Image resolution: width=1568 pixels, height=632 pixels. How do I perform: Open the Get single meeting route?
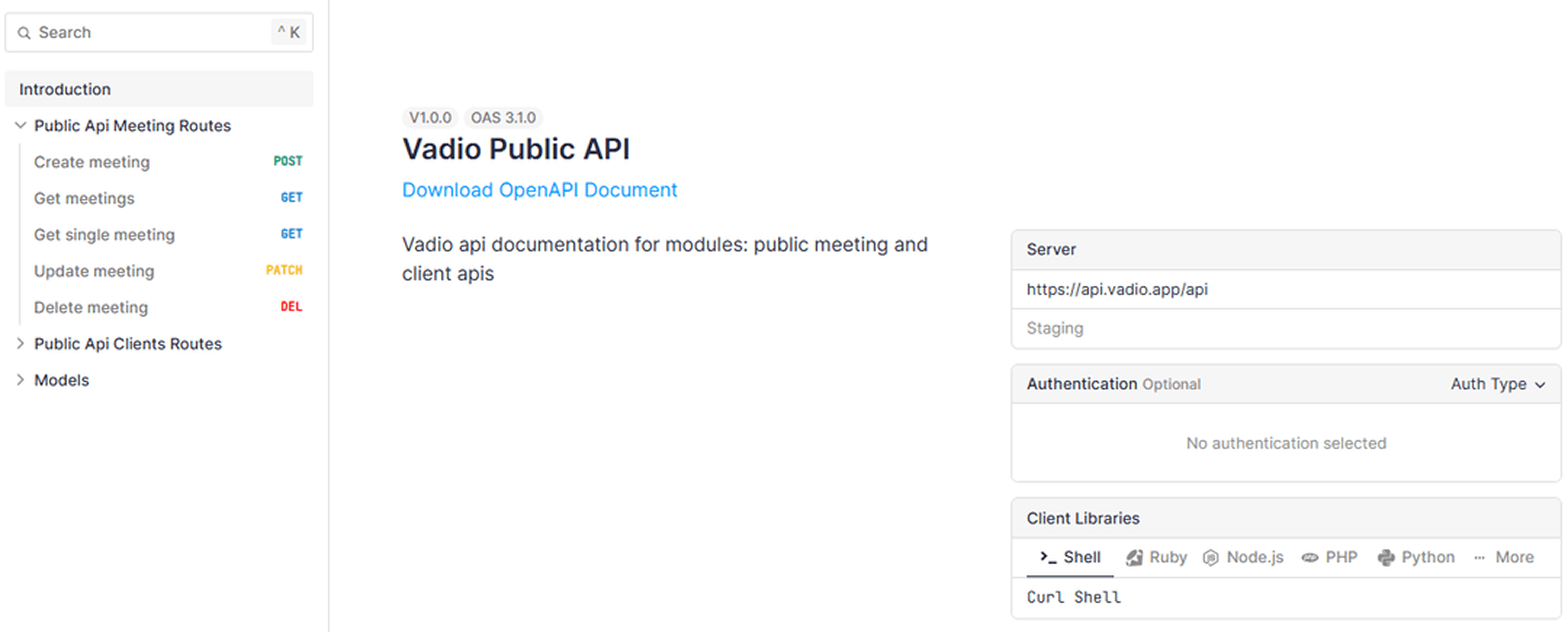pyautogui.click(x=104, y=234)
